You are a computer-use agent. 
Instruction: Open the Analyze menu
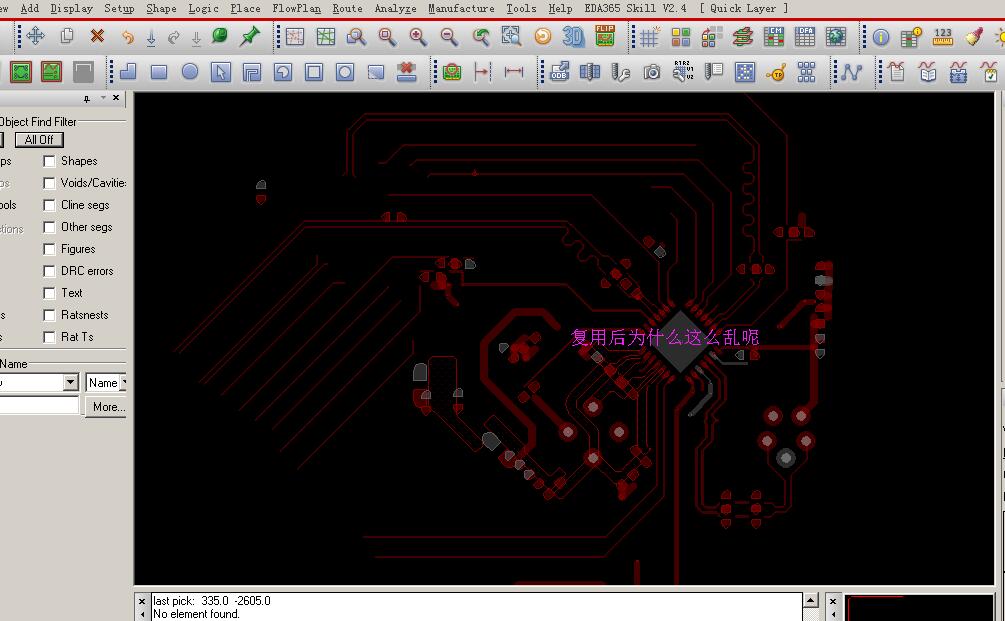395,8
